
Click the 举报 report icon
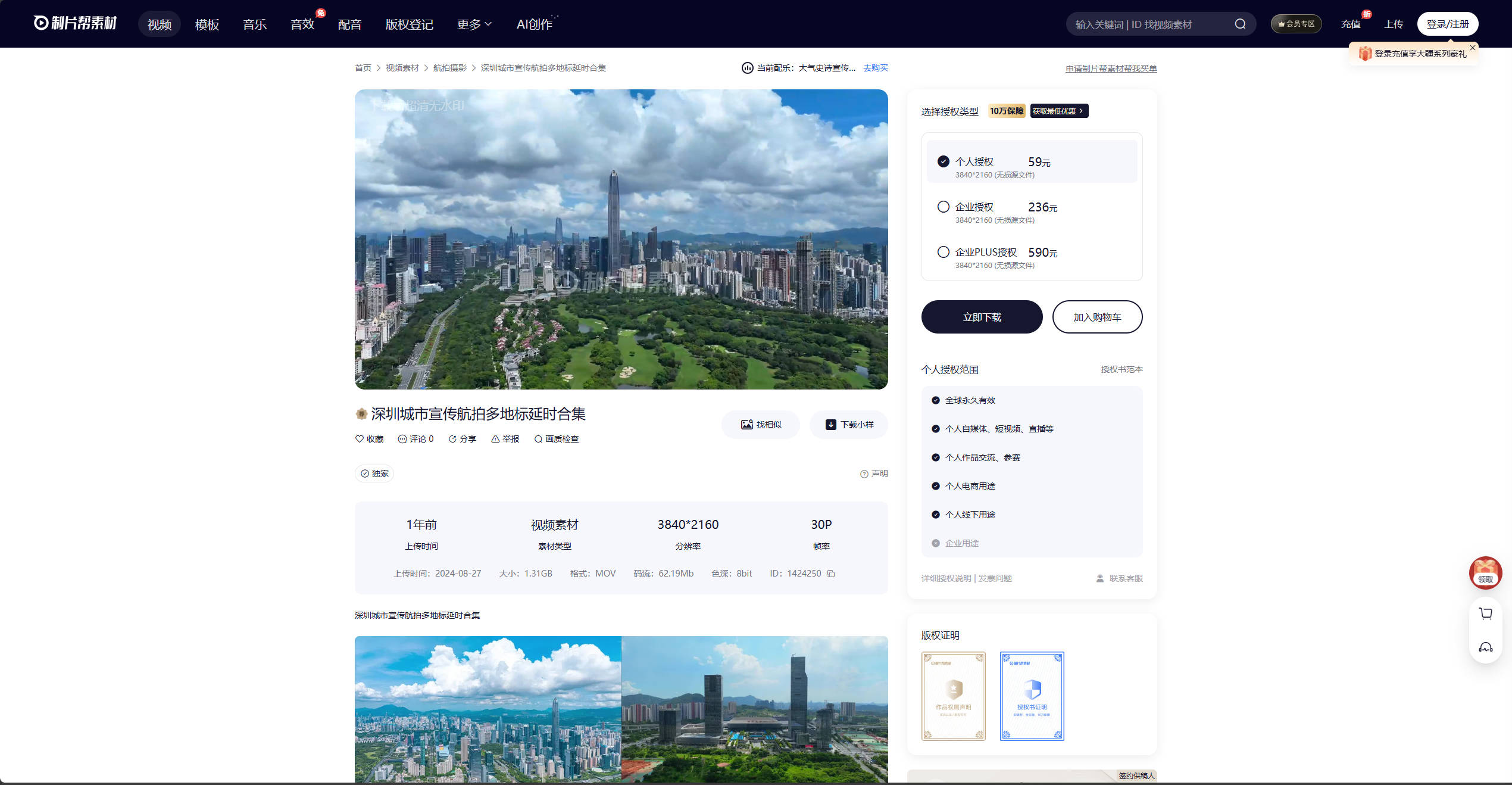(x=495, y=439)
